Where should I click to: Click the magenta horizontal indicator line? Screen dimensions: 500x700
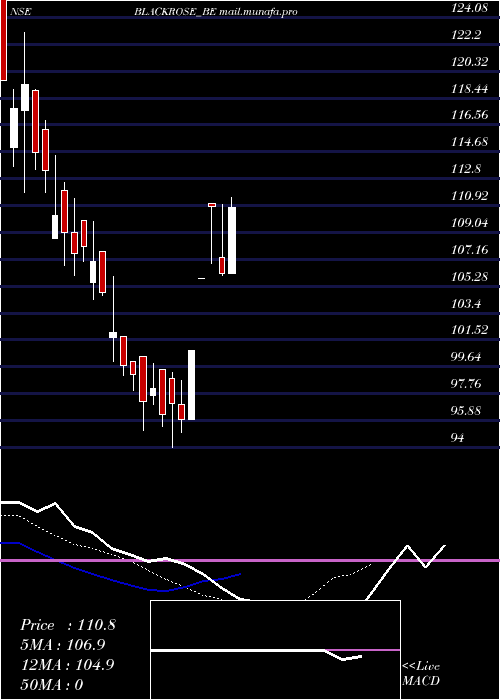click(x=250, y=560)
